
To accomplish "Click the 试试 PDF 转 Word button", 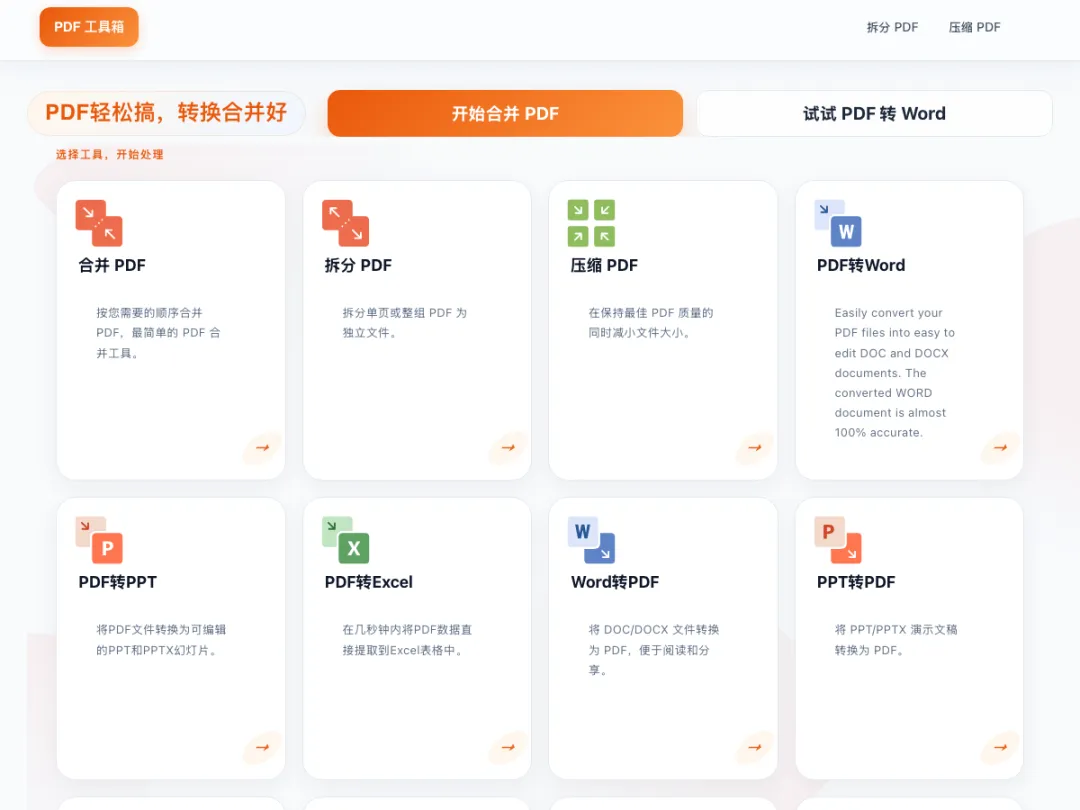I will 874,114.
